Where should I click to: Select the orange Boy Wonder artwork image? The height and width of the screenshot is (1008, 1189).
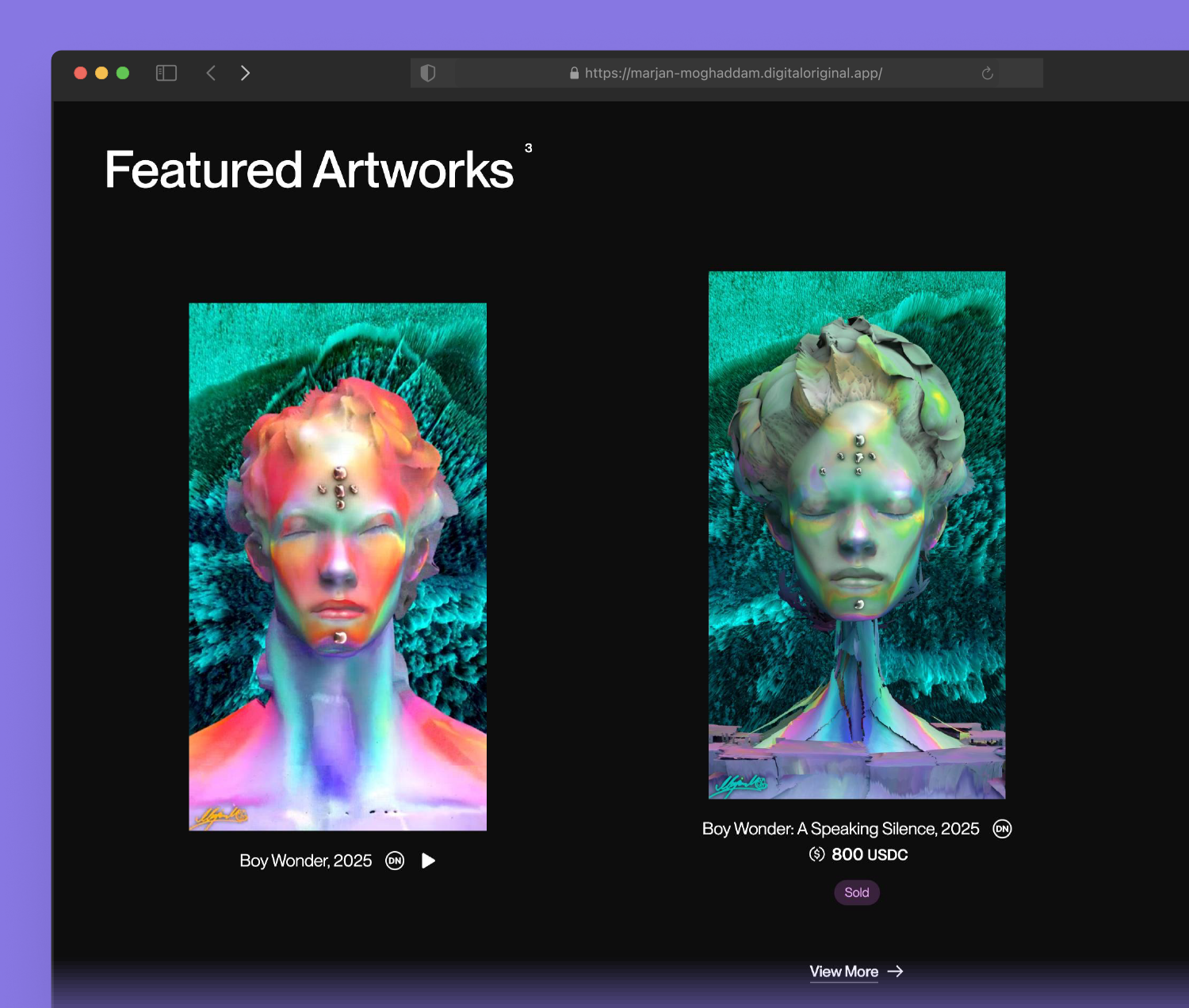338,567
